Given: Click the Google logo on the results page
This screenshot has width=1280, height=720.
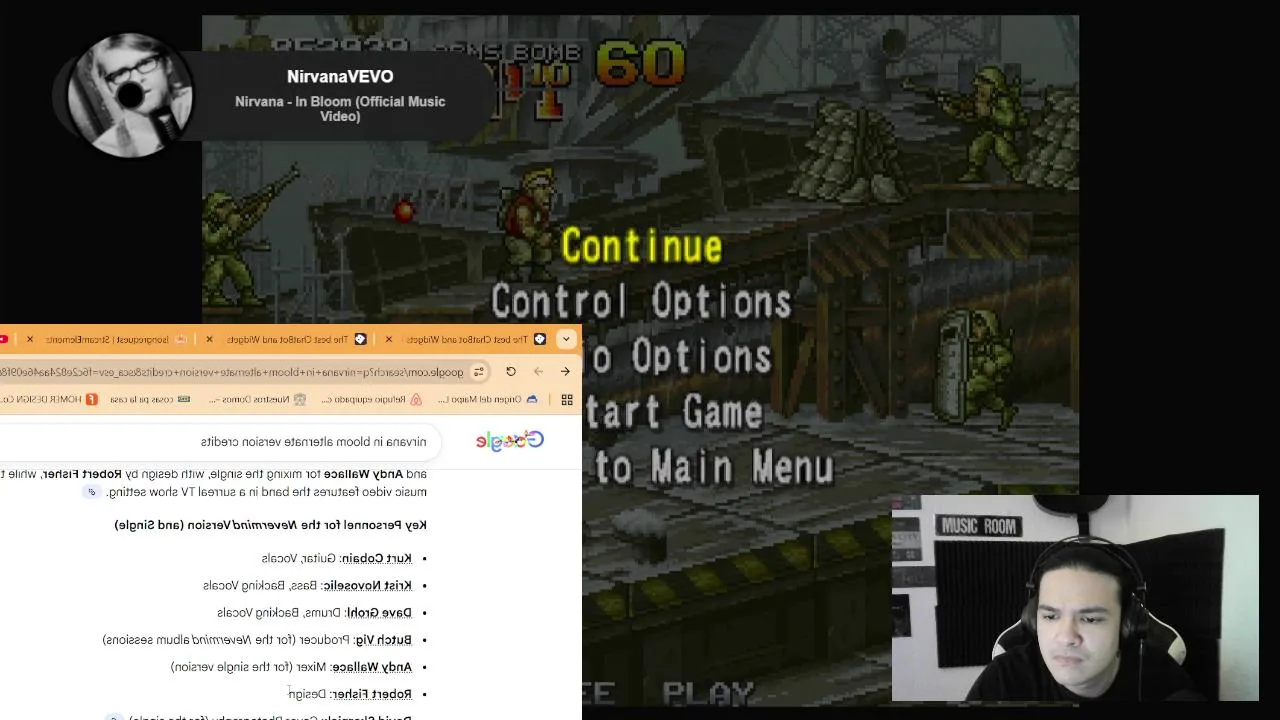Looking at the screenshot, I should 510,441.
